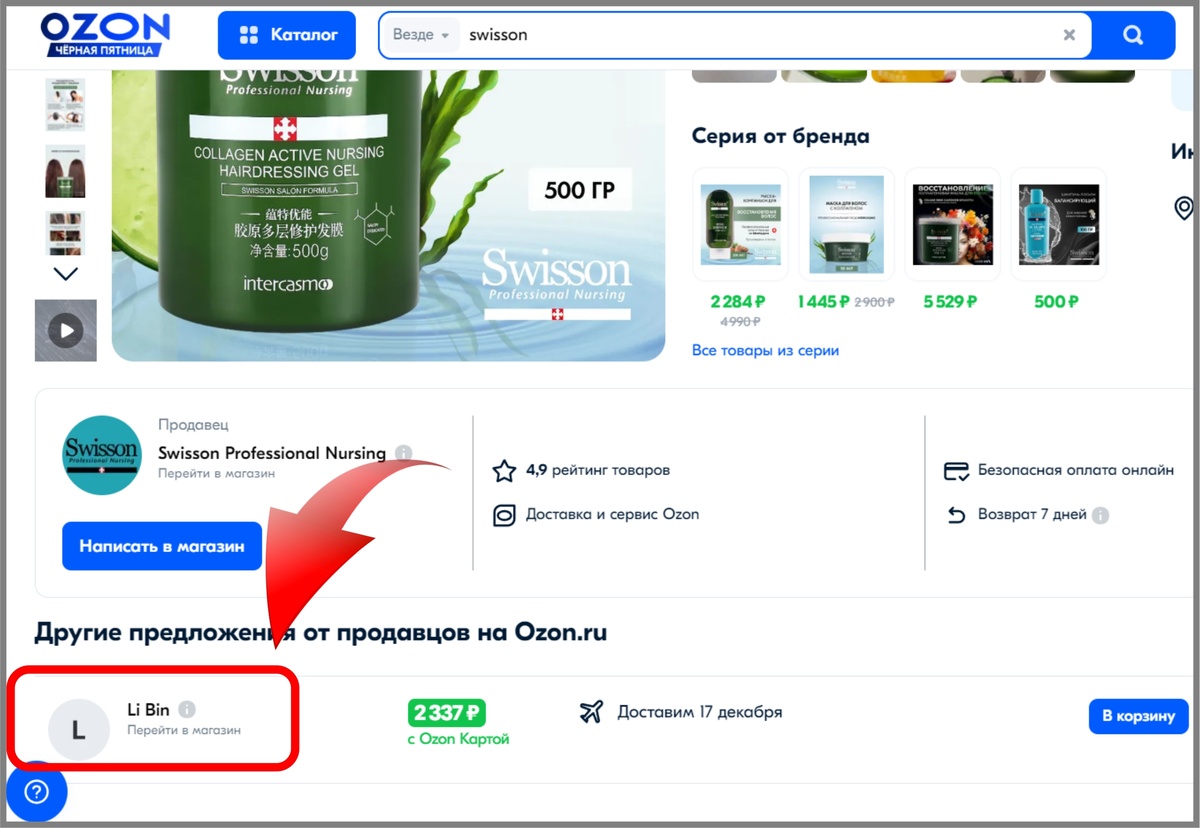Expand the Везде search scope dropdown

point(421,35)
